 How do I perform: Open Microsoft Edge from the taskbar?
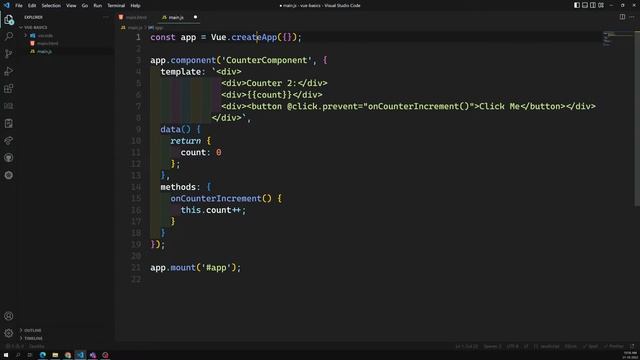(x=42, y=355)
